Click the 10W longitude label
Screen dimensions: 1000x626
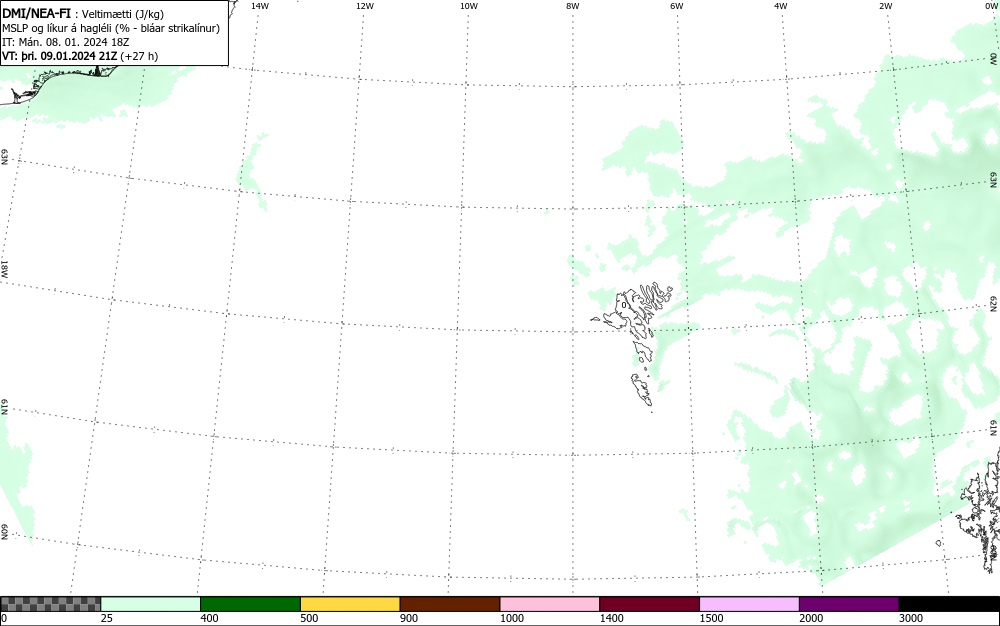(x=469, y=6)
